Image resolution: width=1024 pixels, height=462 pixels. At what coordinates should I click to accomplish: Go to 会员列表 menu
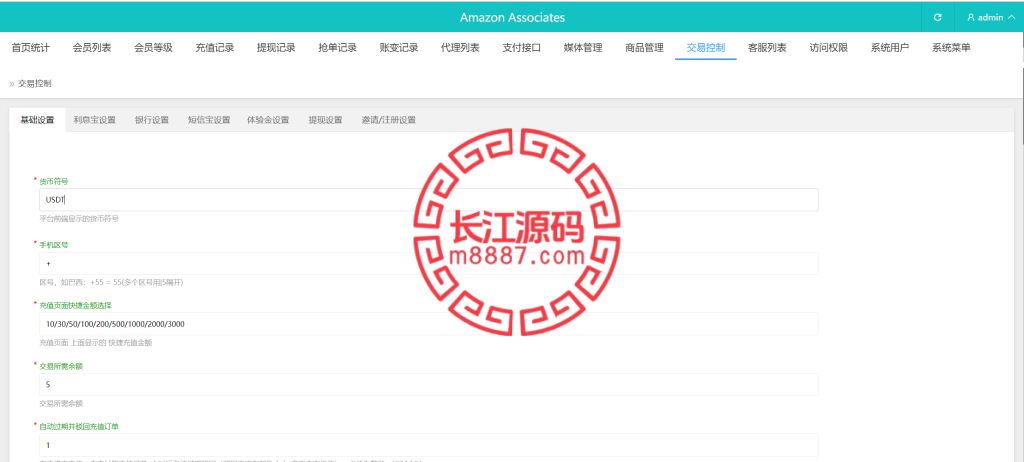[x=92, y=48]
